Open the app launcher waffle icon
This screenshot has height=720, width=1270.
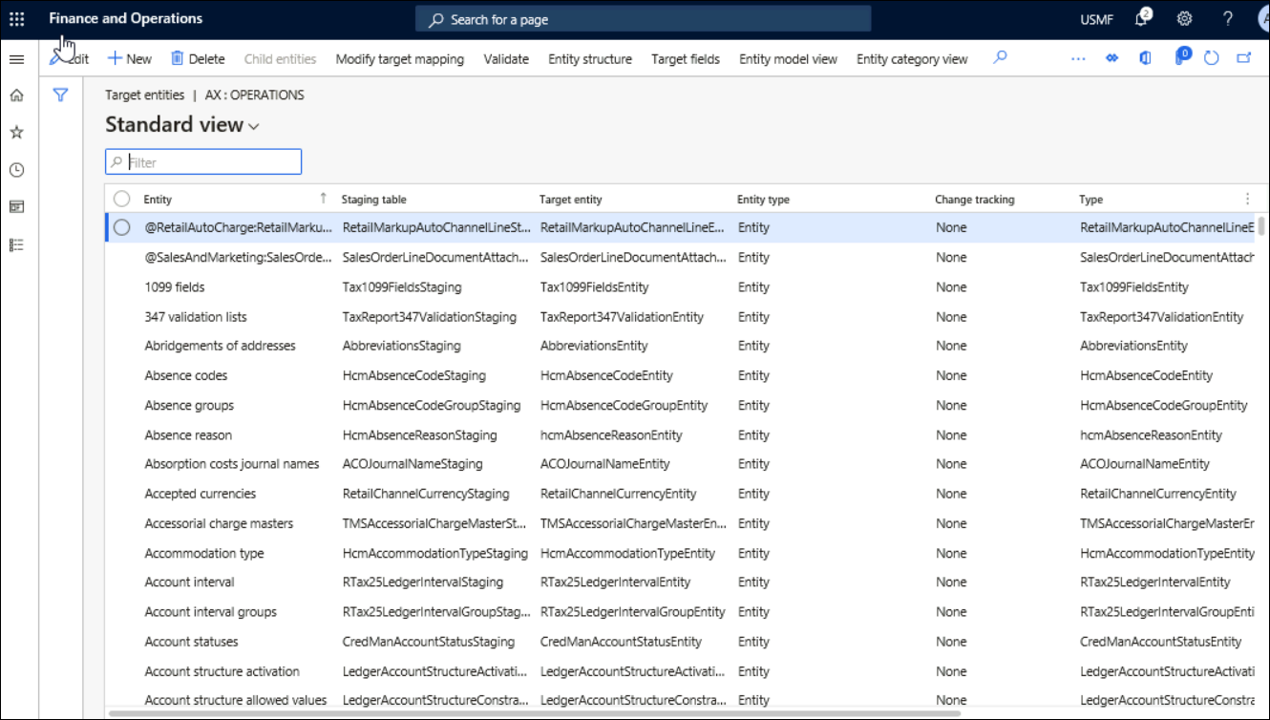tap(17, 19)
